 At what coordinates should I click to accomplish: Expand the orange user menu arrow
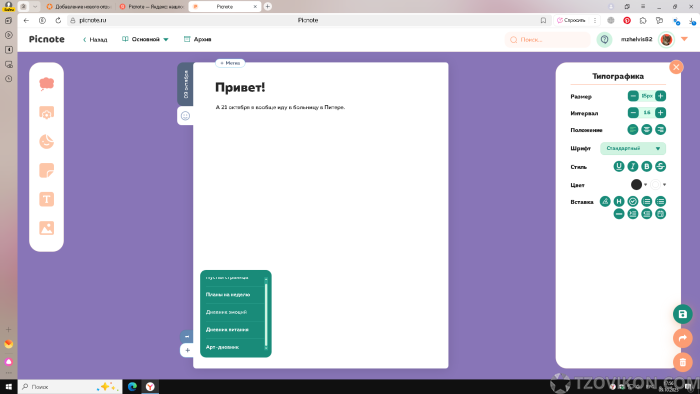[684, 39]
